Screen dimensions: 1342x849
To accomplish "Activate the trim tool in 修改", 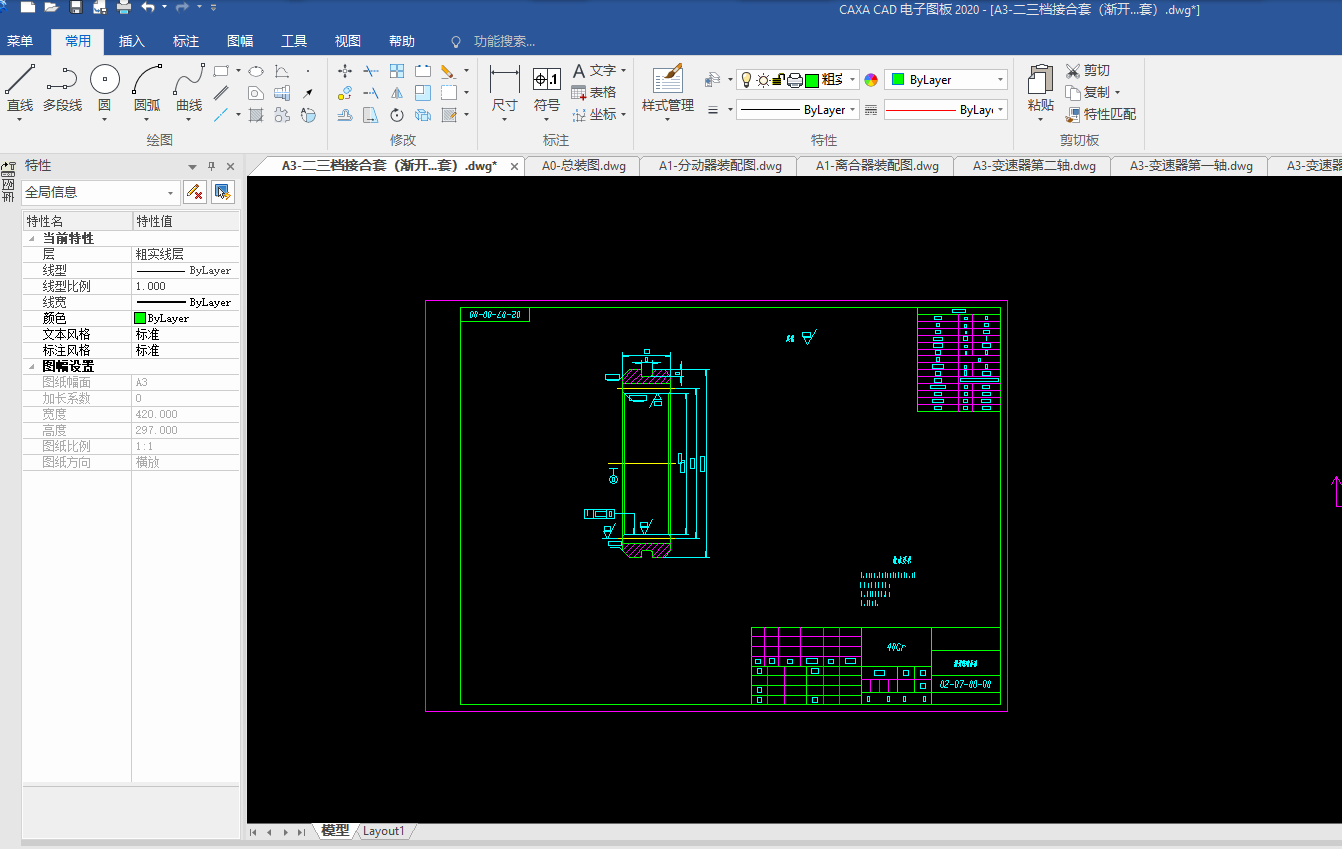I will click(x=371, y=71).
